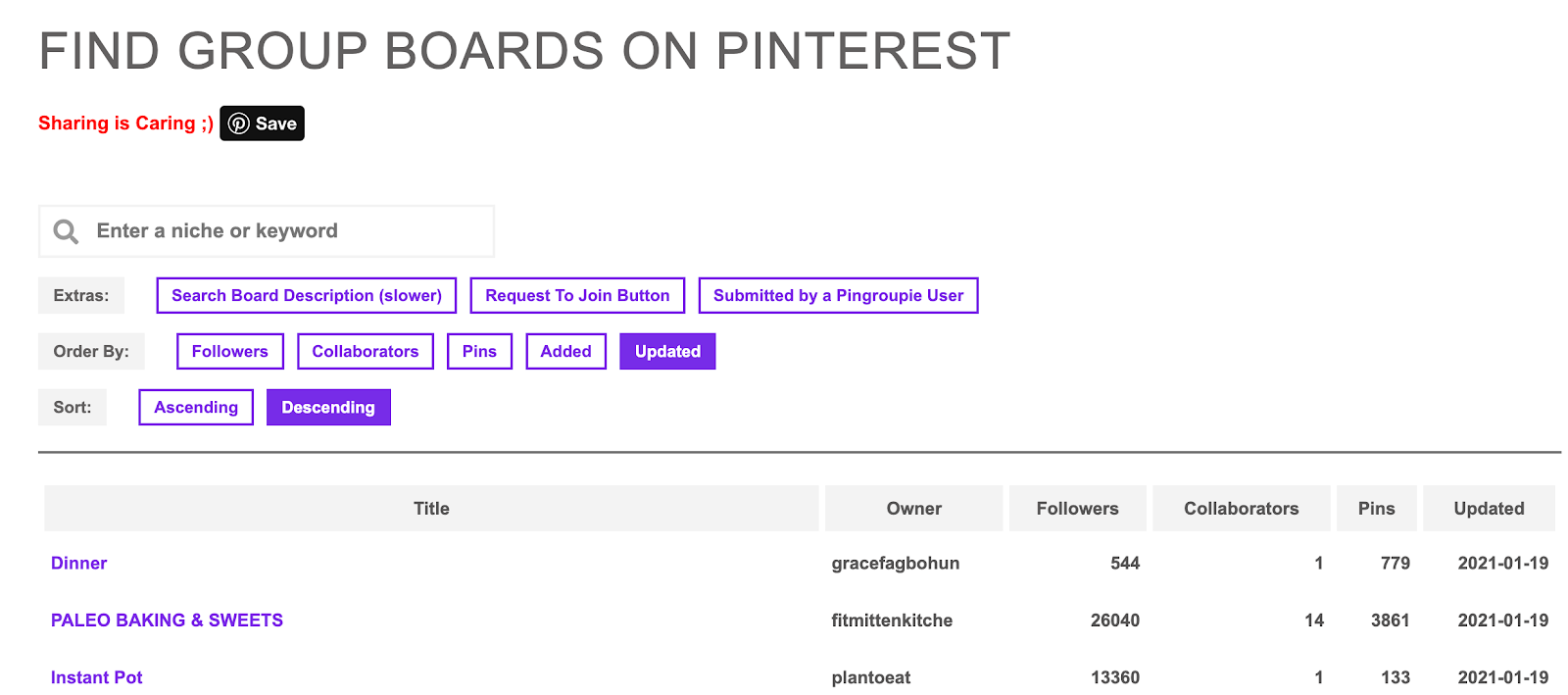Viewport: 1568px width, 695px height.
Task: Open the PALEO BAKING & SWEETS board
Action: click(167, 621)
